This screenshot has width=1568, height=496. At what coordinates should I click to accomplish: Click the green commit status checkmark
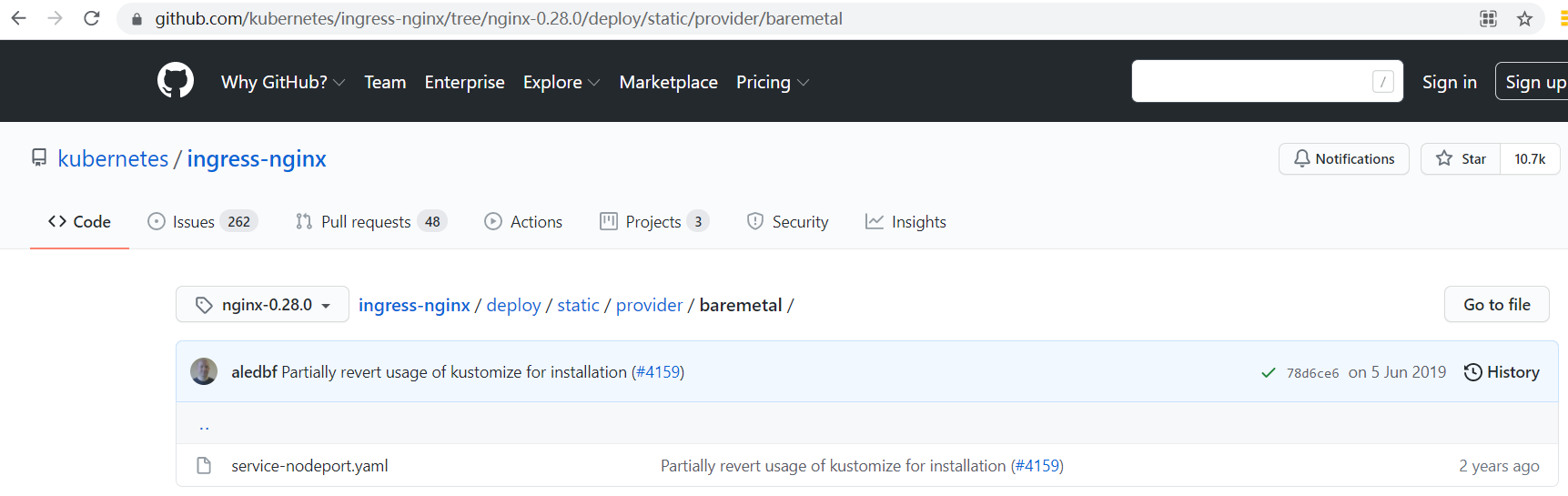click(1268, 372)
